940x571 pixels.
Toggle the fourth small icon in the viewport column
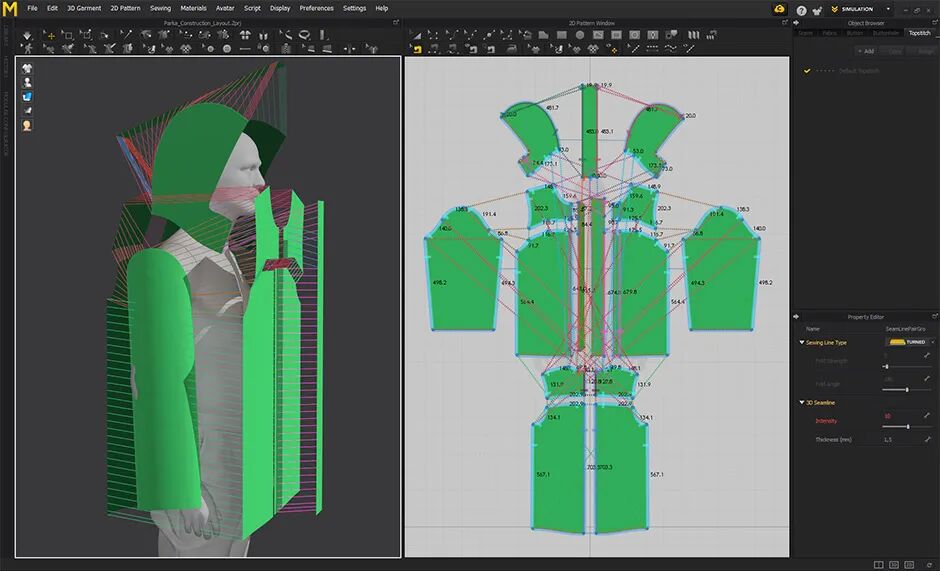27,110
